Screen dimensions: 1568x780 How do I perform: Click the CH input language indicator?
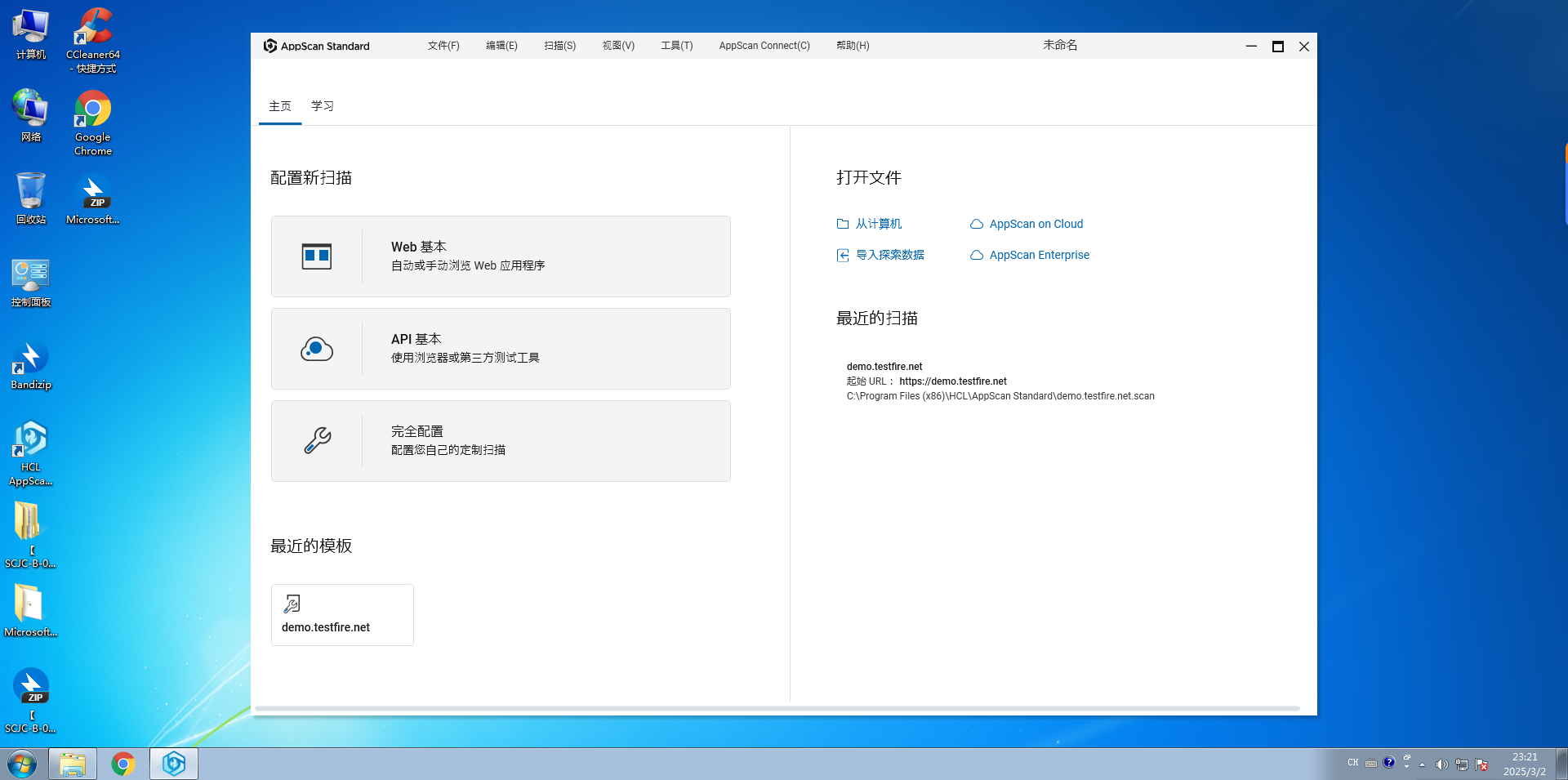[1353, 763]
